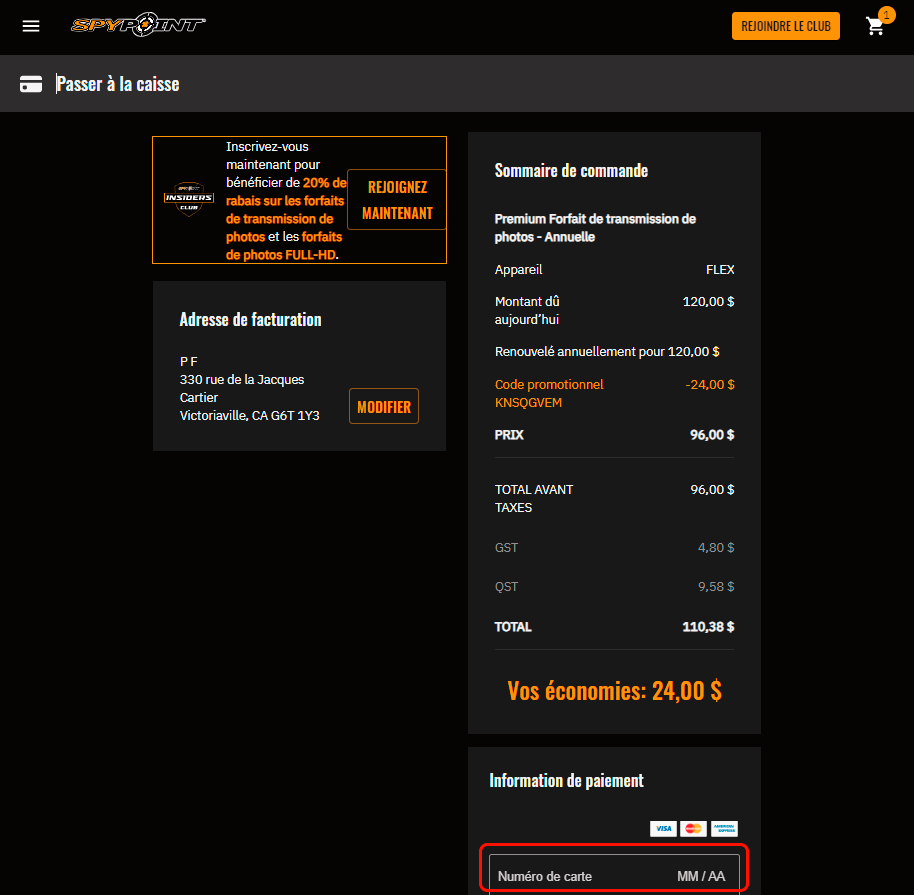Click the Adresse de facturation heading
The image size is (914, 895).
coord(250,320)
